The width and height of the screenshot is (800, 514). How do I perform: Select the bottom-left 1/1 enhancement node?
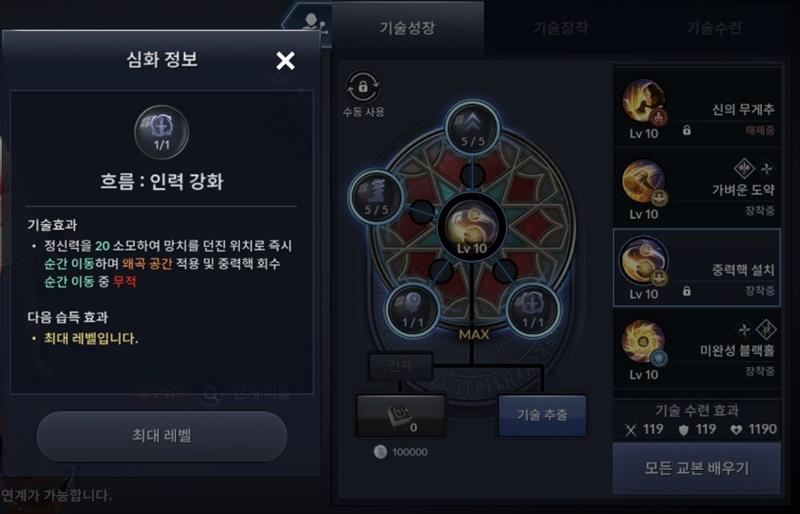(412, 310)
